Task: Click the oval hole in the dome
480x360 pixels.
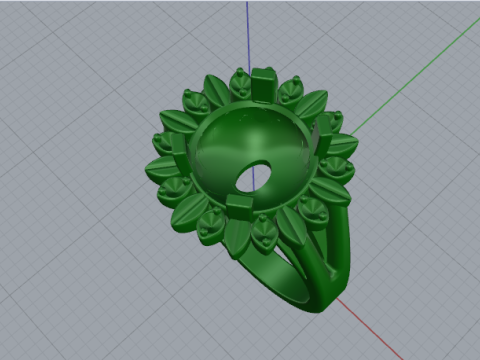Action: click(253, 177)
